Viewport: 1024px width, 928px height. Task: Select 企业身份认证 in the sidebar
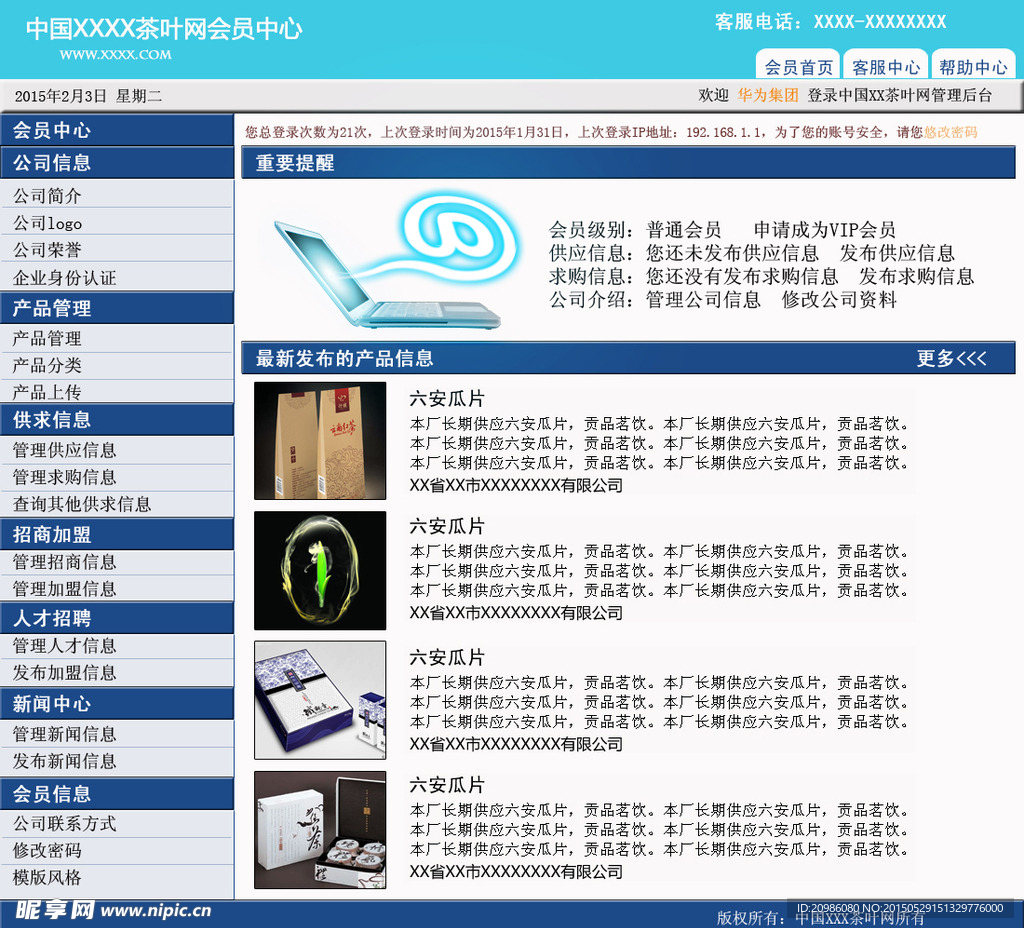[x=64, y=278]
